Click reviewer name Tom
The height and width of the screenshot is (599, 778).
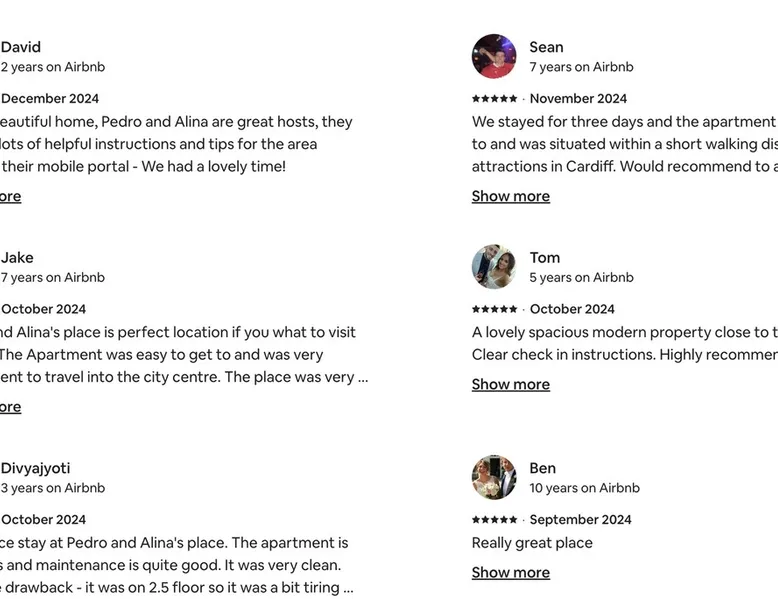[545, 257]
